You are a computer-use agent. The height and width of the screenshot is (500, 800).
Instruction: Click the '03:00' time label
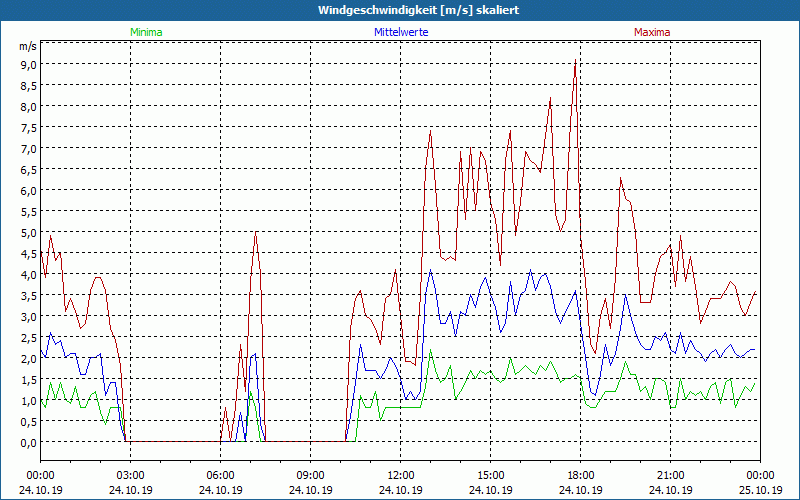131,476
